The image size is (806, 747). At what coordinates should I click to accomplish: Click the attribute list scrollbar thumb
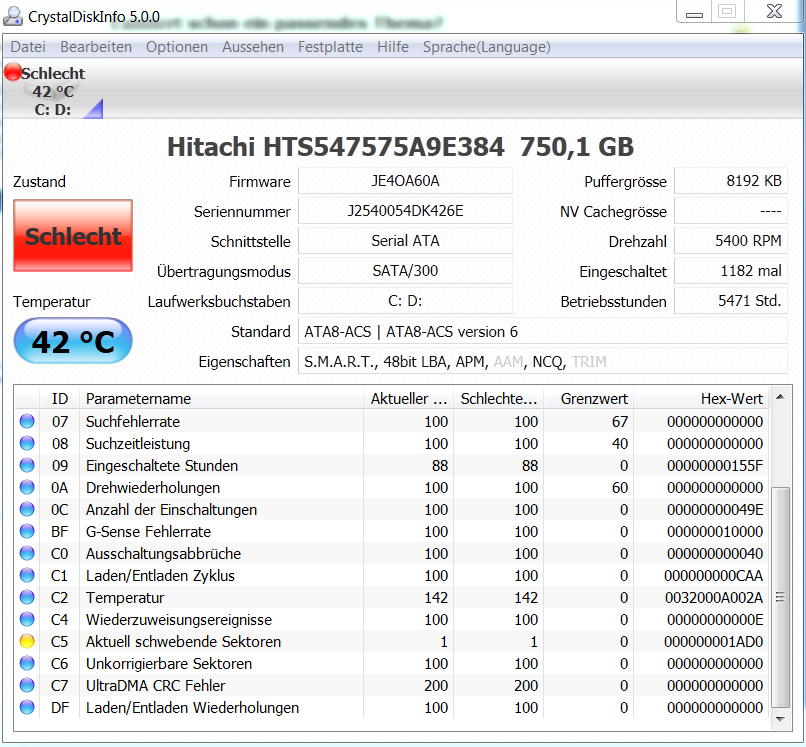click(780, 597)
